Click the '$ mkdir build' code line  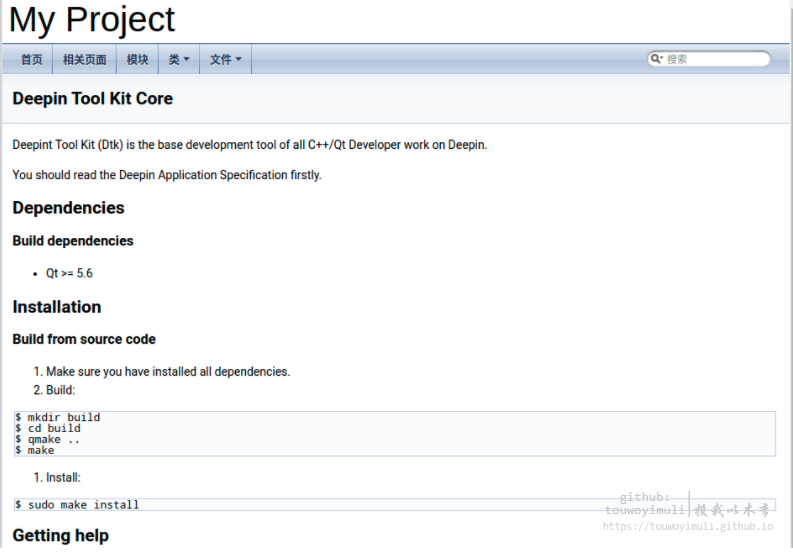click(58, 417)
